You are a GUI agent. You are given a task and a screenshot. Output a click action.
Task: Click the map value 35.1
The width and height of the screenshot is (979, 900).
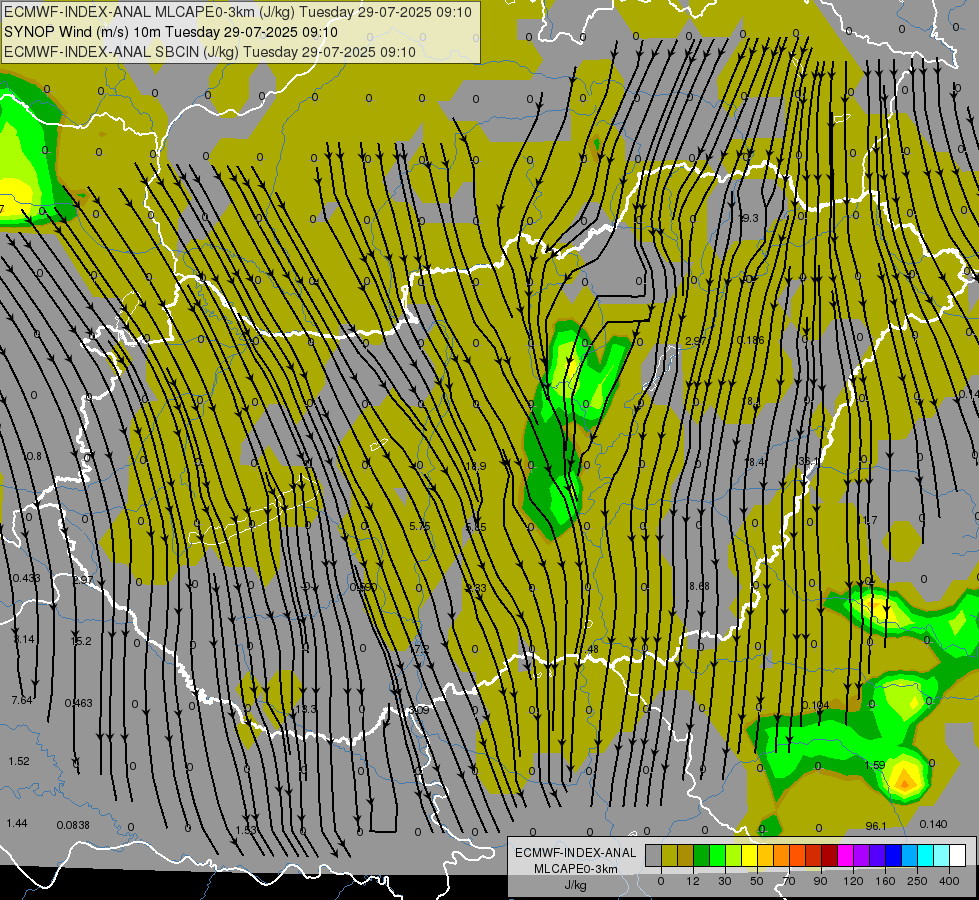[x=809, y=462]
